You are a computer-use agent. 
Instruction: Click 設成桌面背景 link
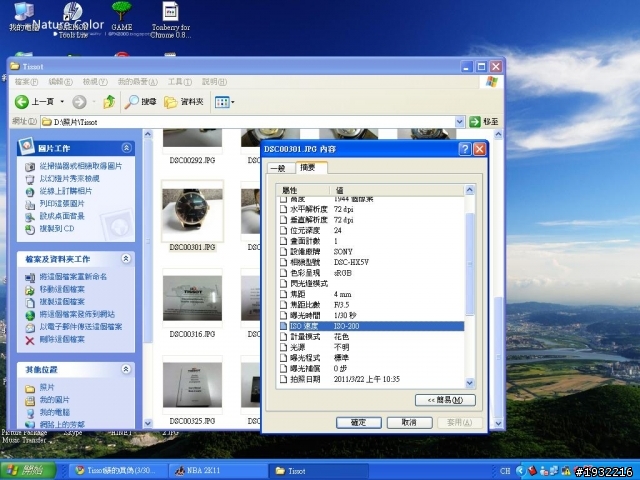click(62, 216)
